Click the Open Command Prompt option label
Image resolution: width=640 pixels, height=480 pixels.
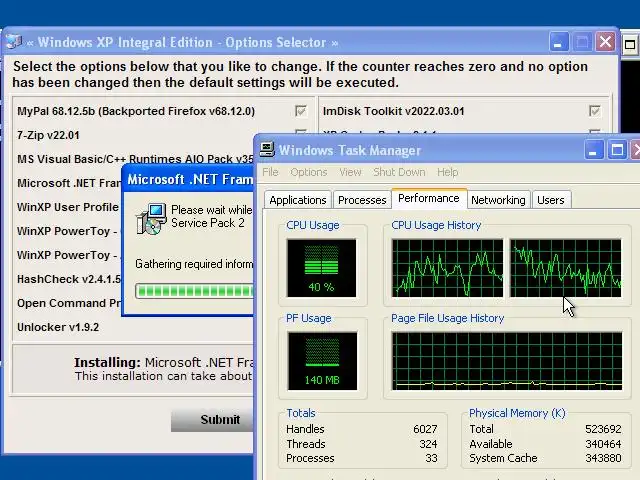[69, 303]
